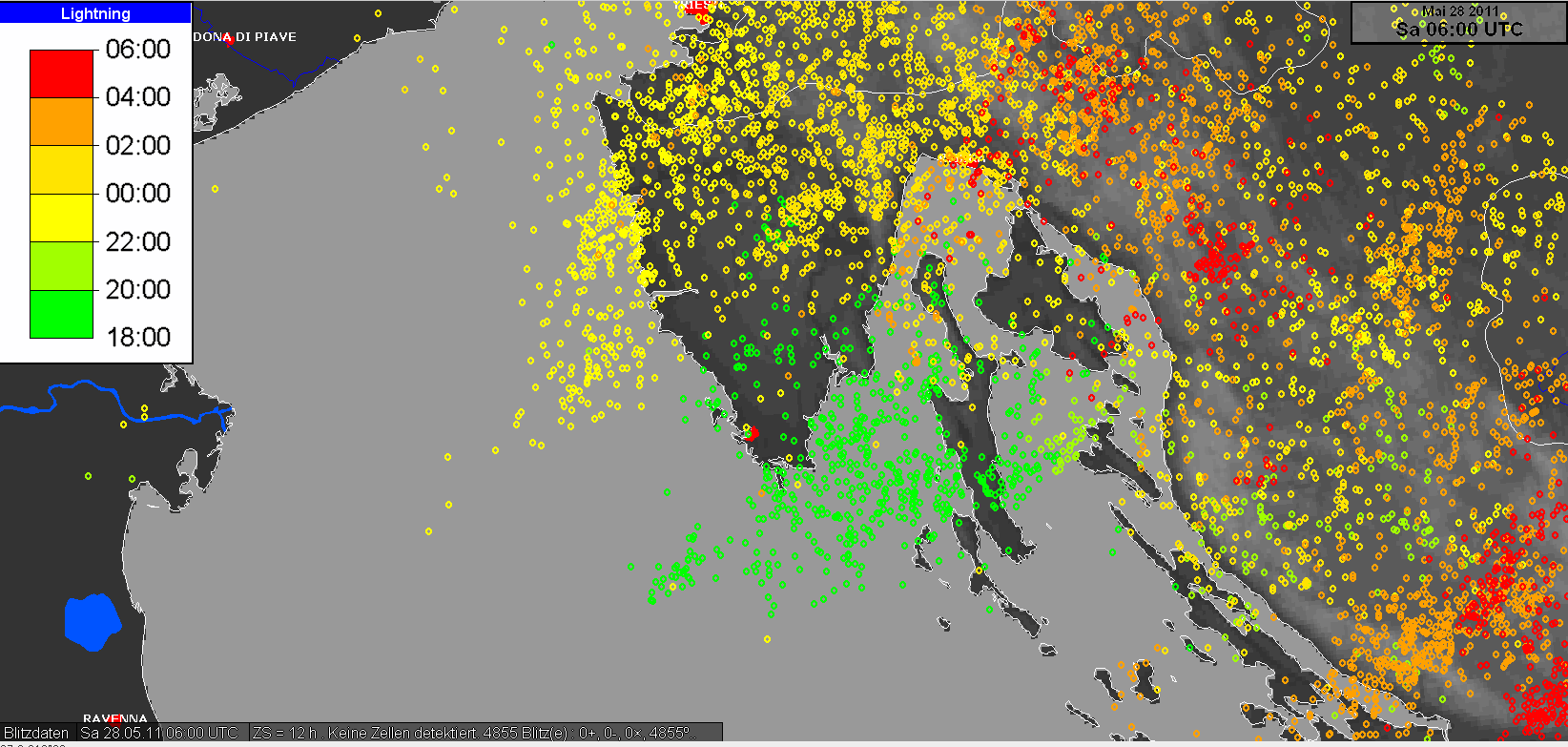Click the blue Lightning legend title
This screenshot has width=1568, height=747.
click(x=95, y=13)
